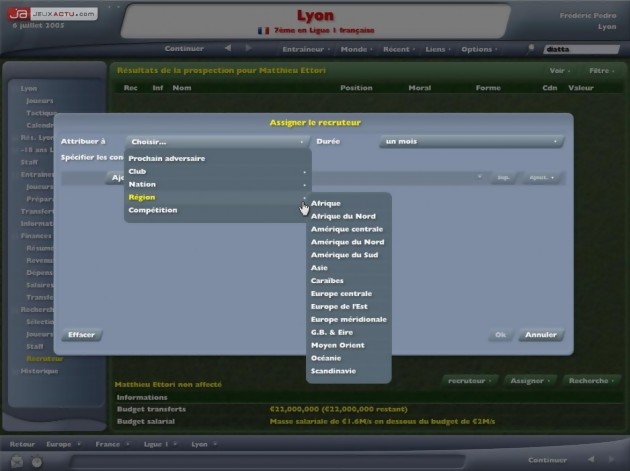Confirm with the Ok button

click(501, 335)
